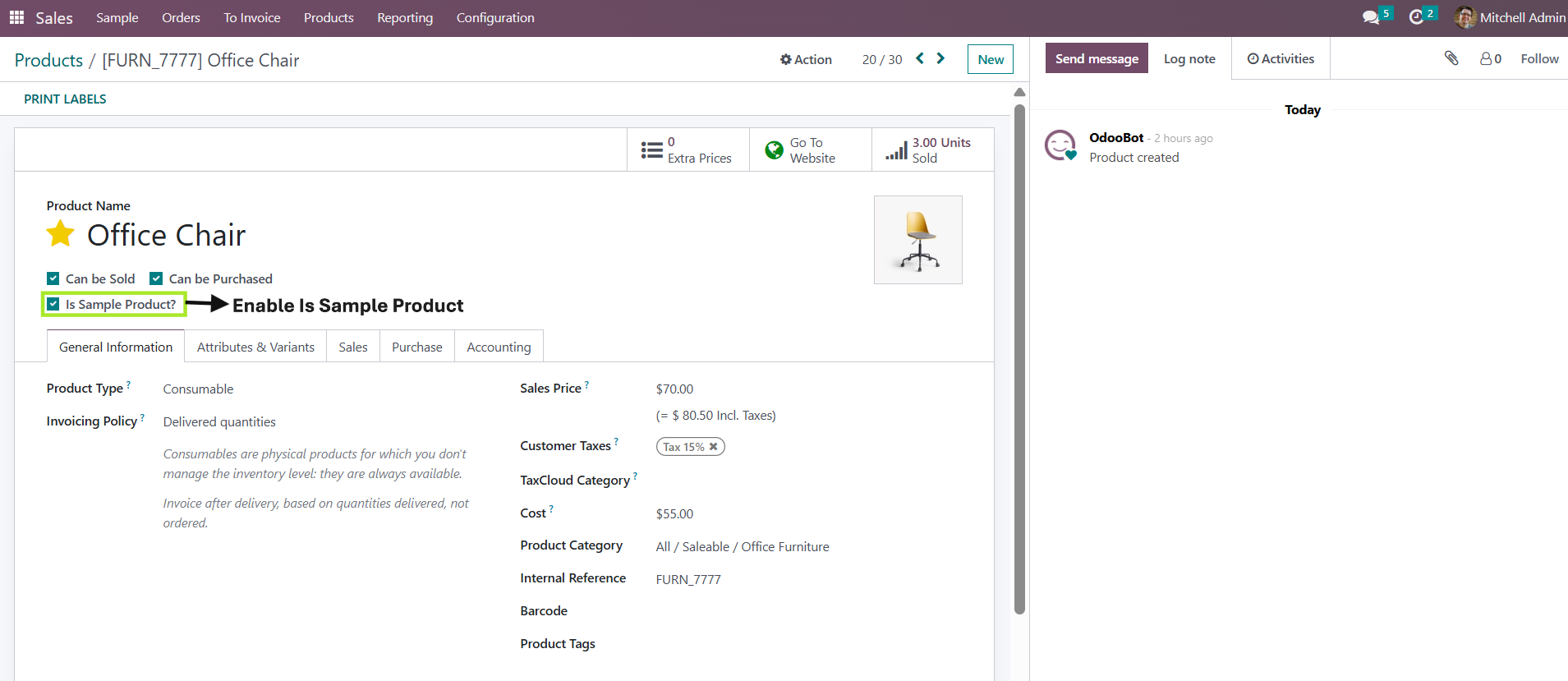
Task: Click Follow button
Action: pyautogui.click(x=1539, y=58)
